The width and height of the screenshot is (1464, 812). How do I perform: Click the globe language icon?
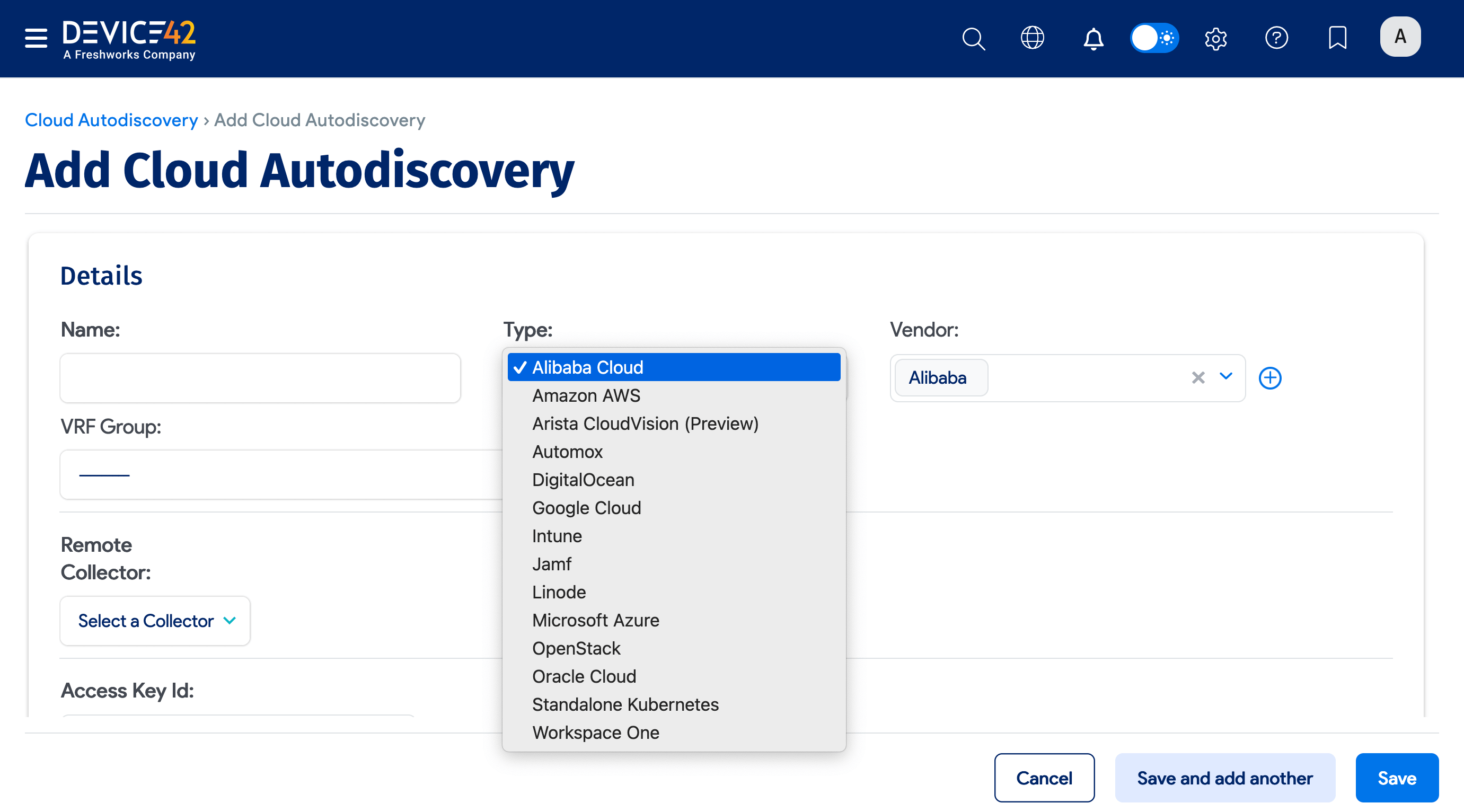click(x=1032, y=38)
